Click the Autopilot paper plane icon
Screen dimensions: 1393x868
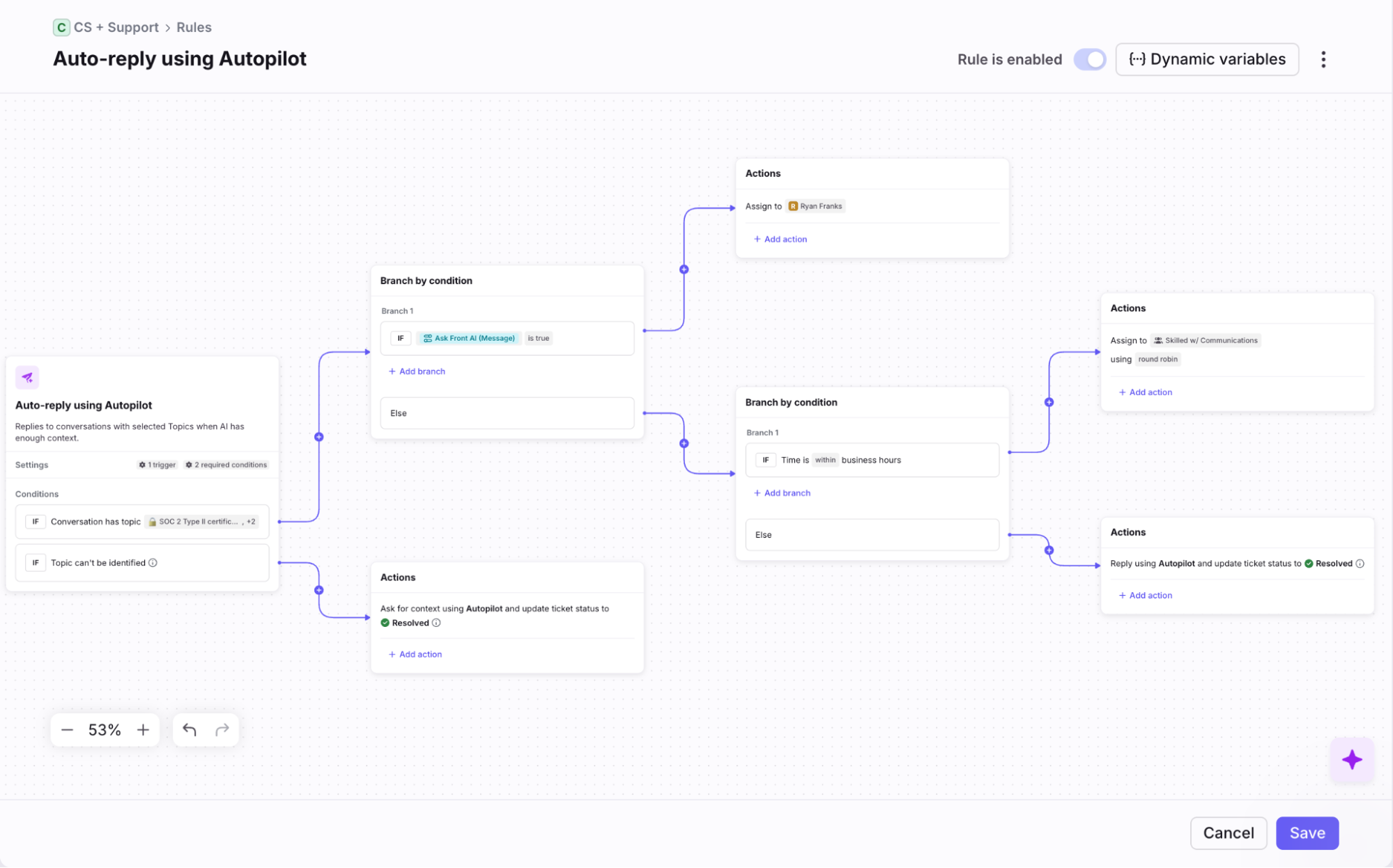click(27, 377)
